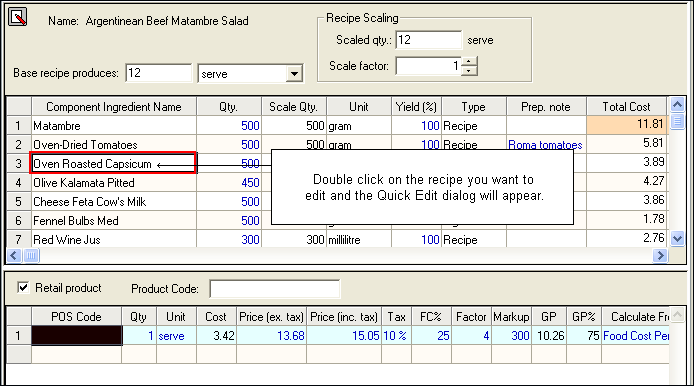Click the Tax value 10 %
The image size is (694, 386).
click(x=396, y=336)
